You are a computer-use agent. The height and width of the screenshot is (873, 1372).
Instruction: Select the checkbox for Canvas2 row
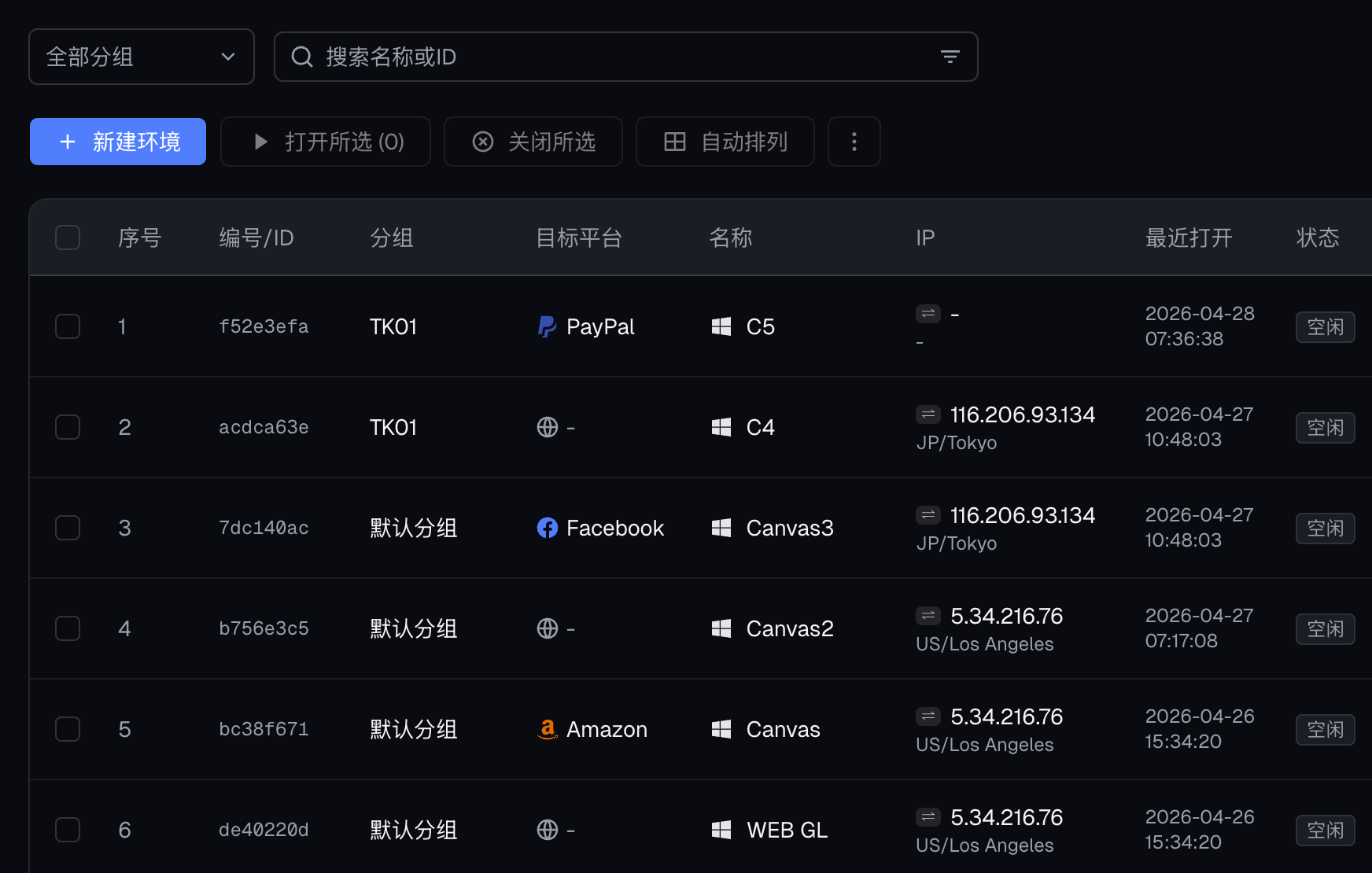tap(68, 628)
